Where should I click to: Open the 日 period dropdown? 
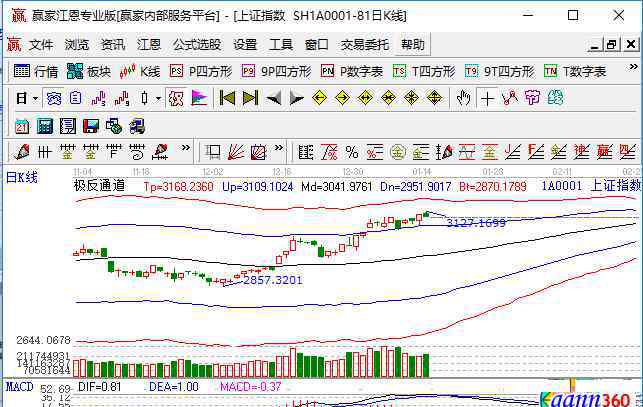(x=27, y=98)
